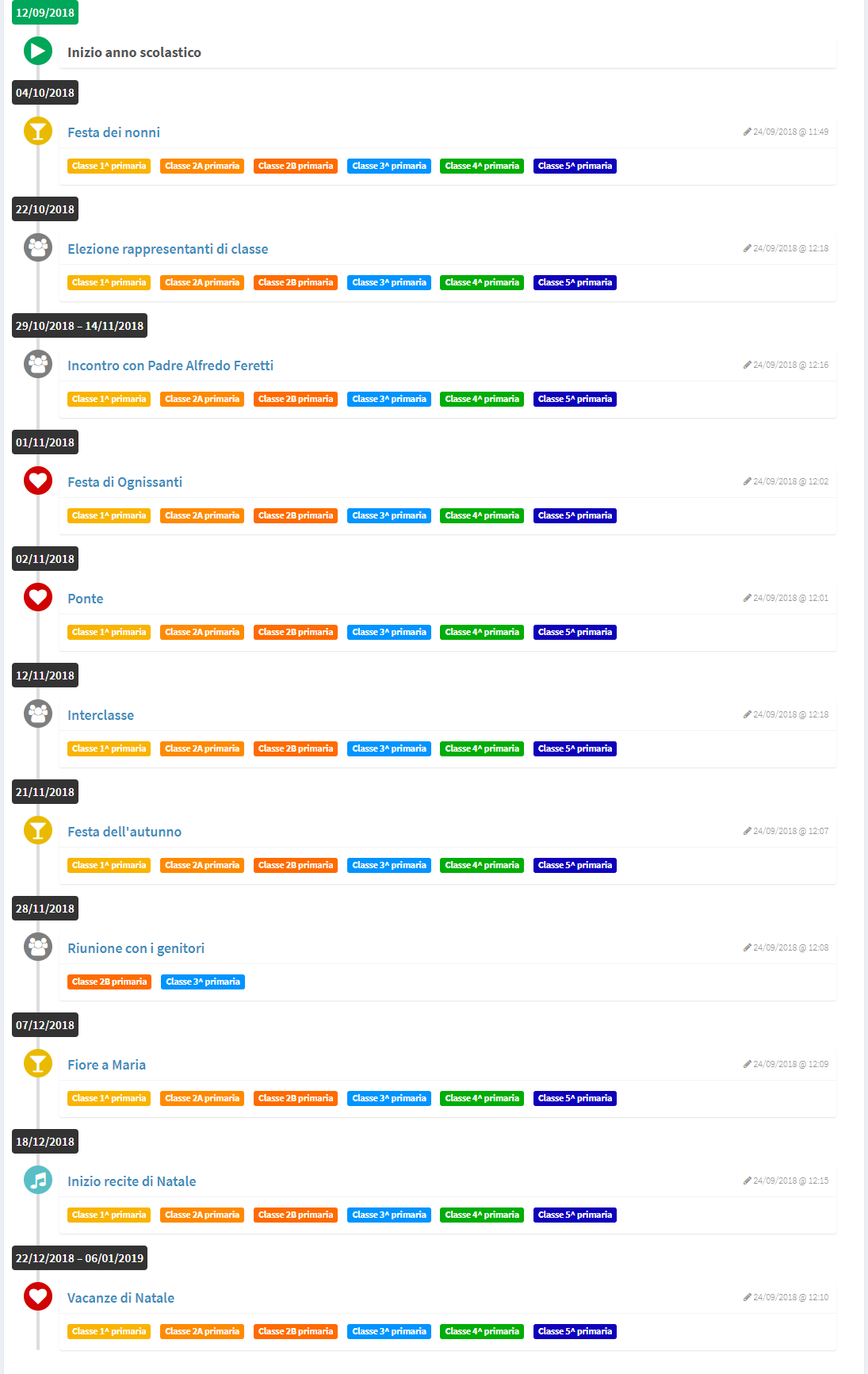Screen dimensions: 868x1374
Task: Click the yellow cocktail icon for Festa dei nonni
Action: [38, 132]
